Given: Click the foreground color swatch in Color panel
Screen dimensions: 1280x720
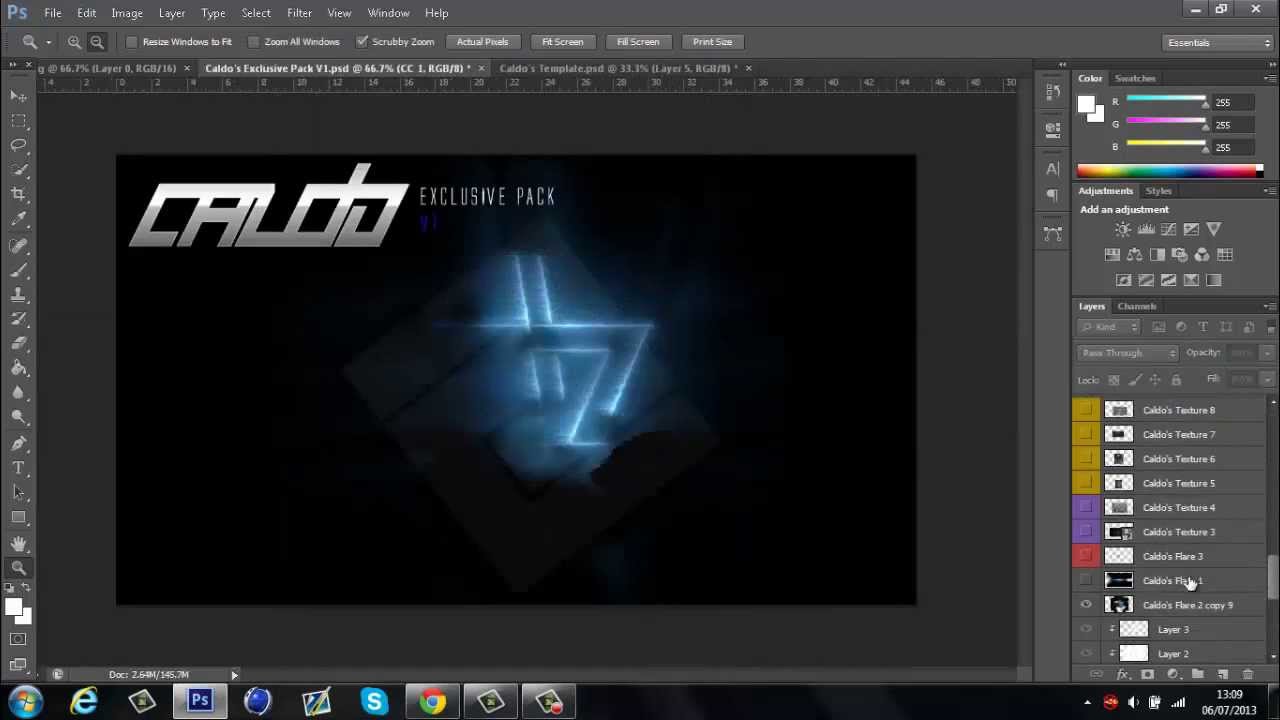Looking at the screenshot, I should pyautogui.click(x=1087, y=105).
